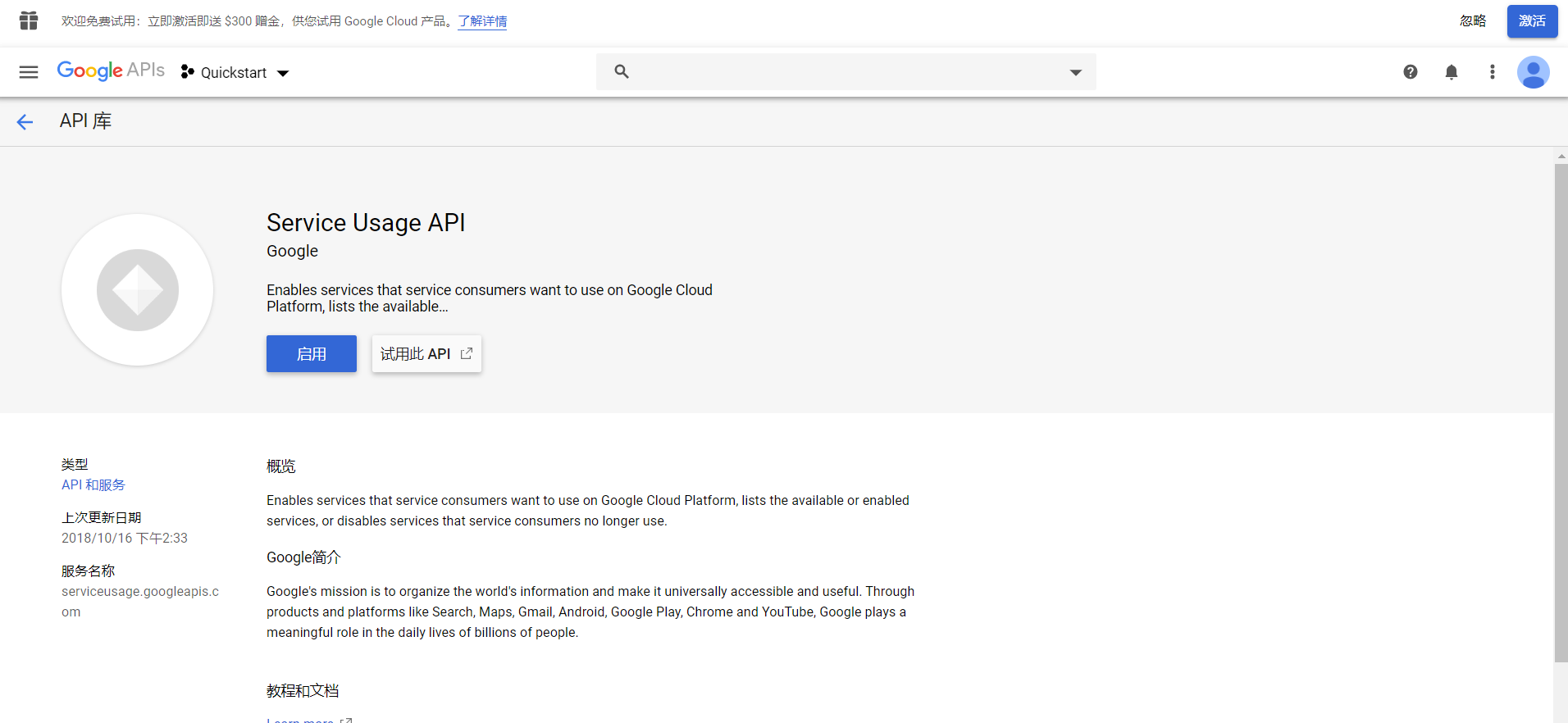The width and height of the screenshot is (1568, 723).
Task: Open 试用此 API in a new tab
Action: (x=426, y=354)
